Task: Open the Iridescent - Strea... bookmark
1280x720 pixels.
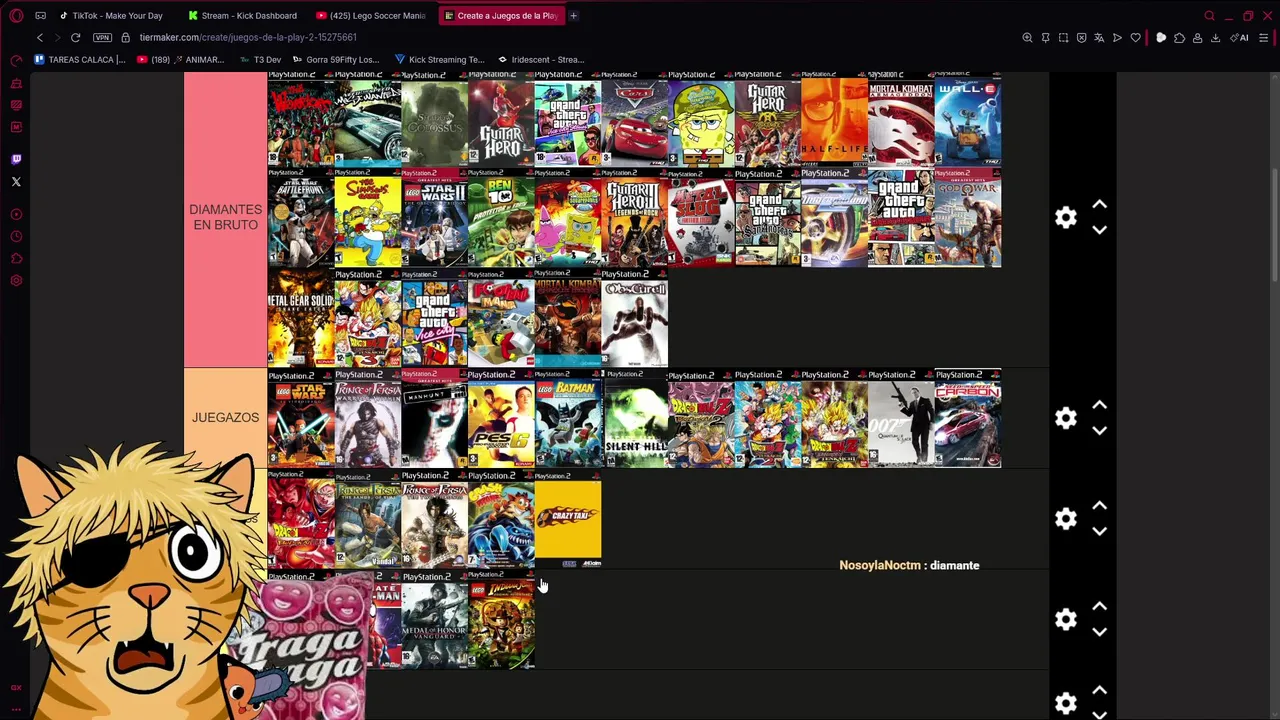Action: (541, 59)
